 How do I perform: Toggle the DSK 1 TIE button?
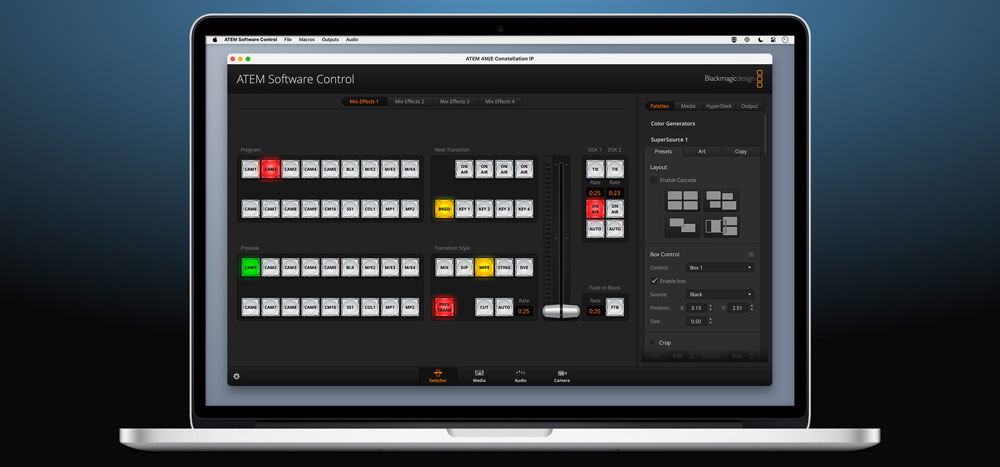pyautogui.click(x=595, y=169)
